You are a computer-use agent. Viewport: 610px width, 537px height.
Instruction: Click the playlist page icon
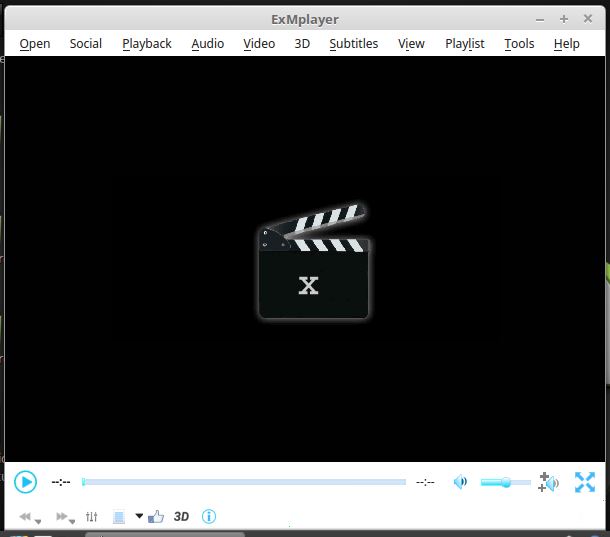pyautogui.click(x=119, y=517)
